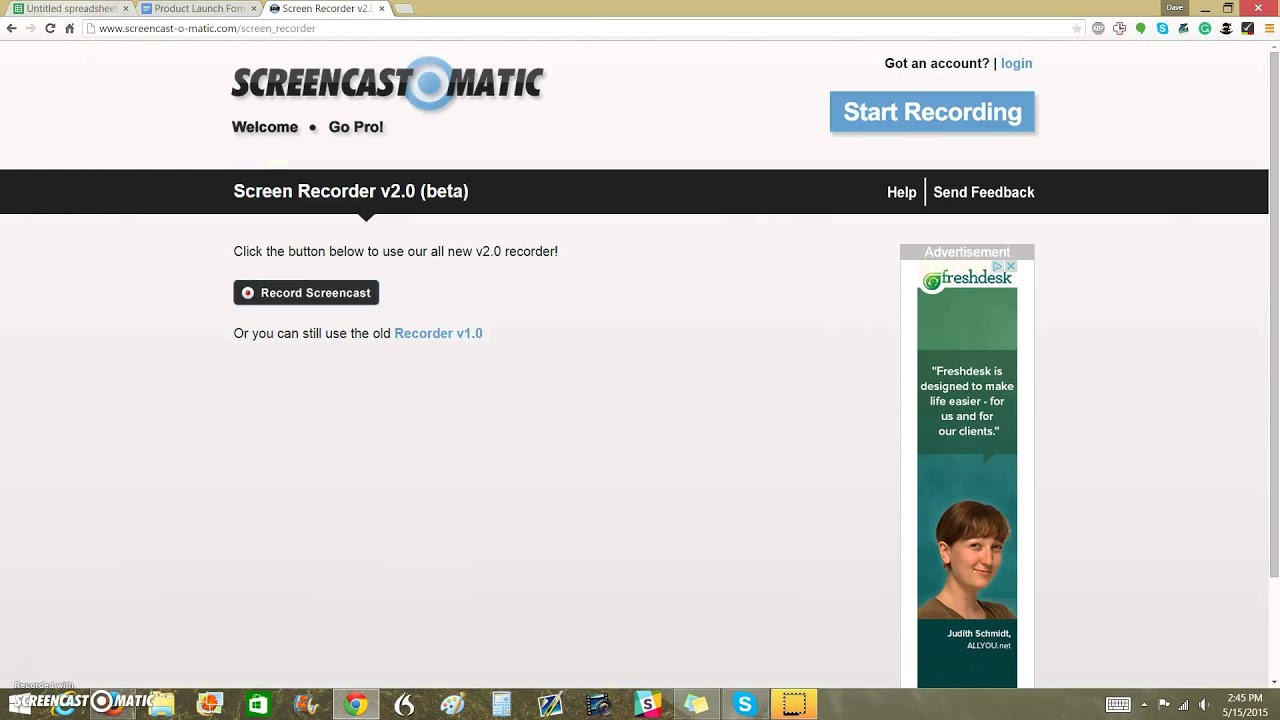
Task: Click Send Feedback link
Action: coord(984,192)
